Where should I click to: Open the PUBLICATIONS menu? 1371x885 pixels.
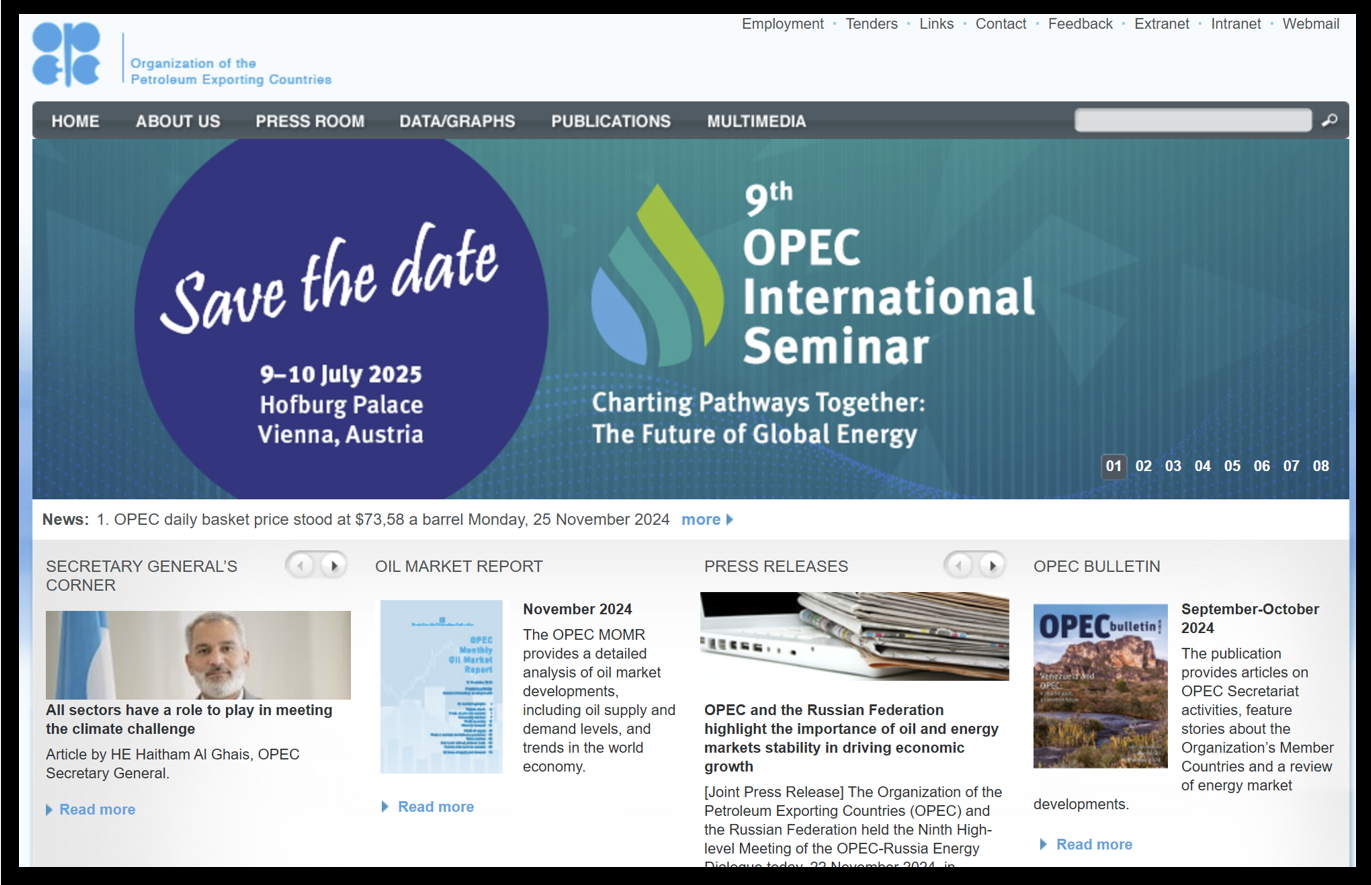coord(611,121)
